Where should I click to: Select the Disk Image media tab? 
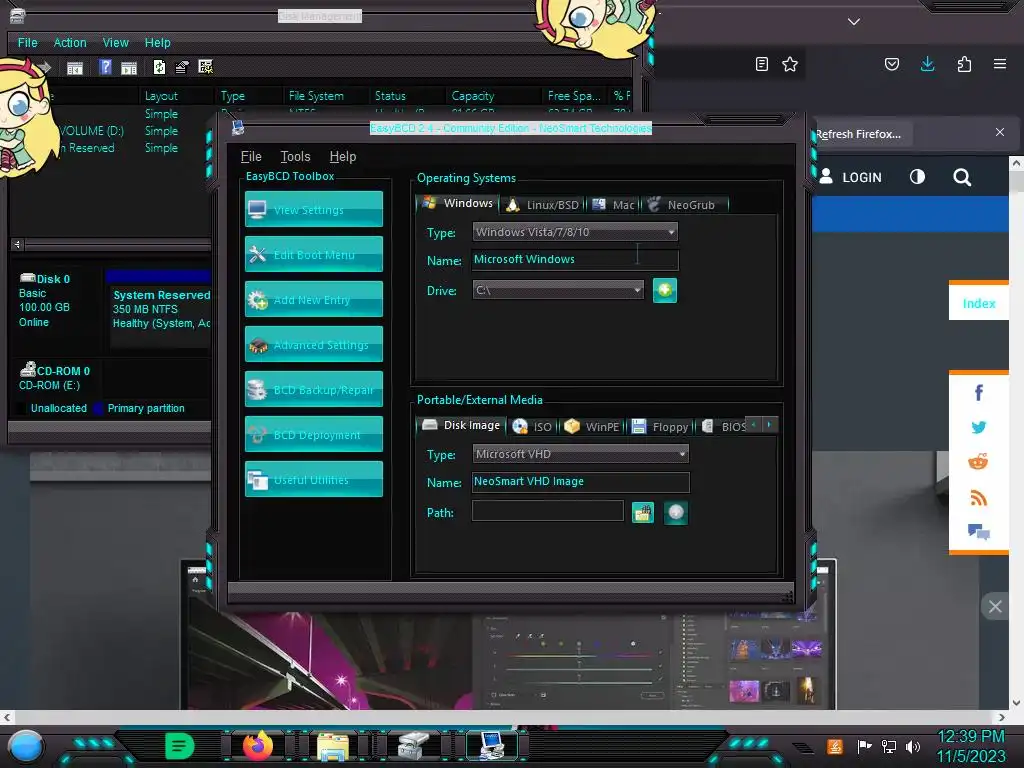pyautogui.click(x=460, y=425)
